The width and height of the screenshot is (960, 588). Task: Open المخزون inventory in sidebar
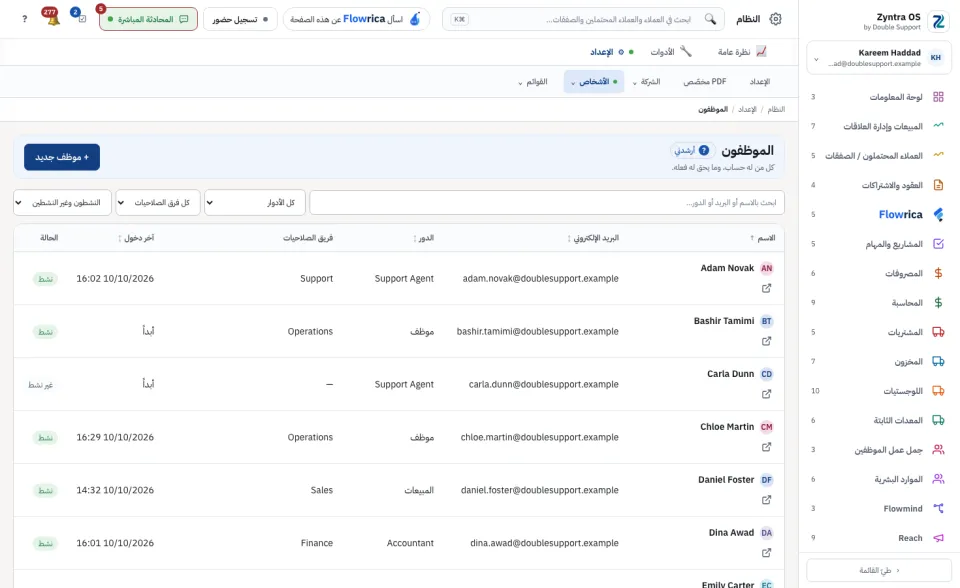[x=879, y=361]
